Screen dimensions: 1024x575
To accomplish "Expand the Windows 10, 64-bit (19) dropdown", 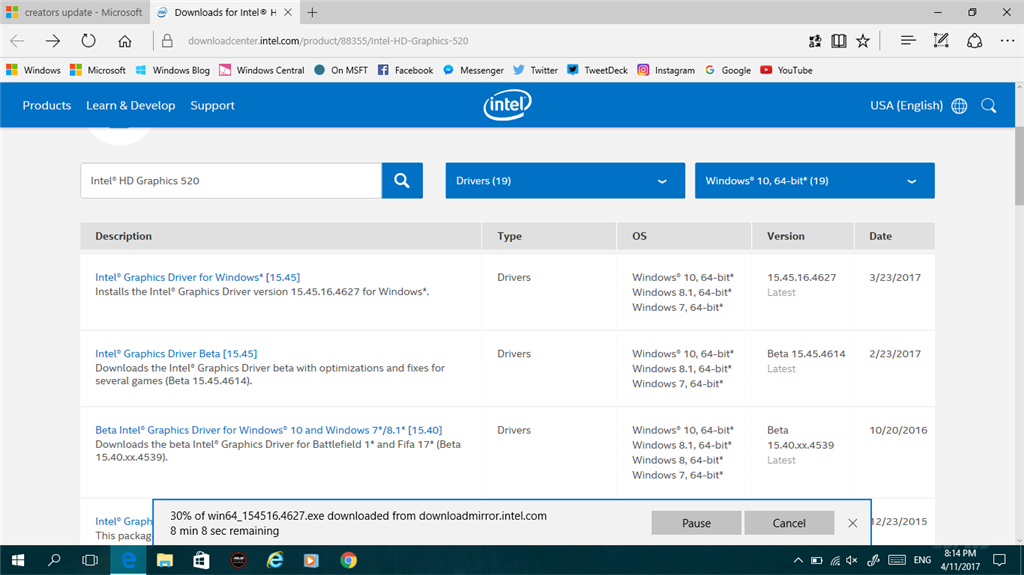I will click(814, 181).
